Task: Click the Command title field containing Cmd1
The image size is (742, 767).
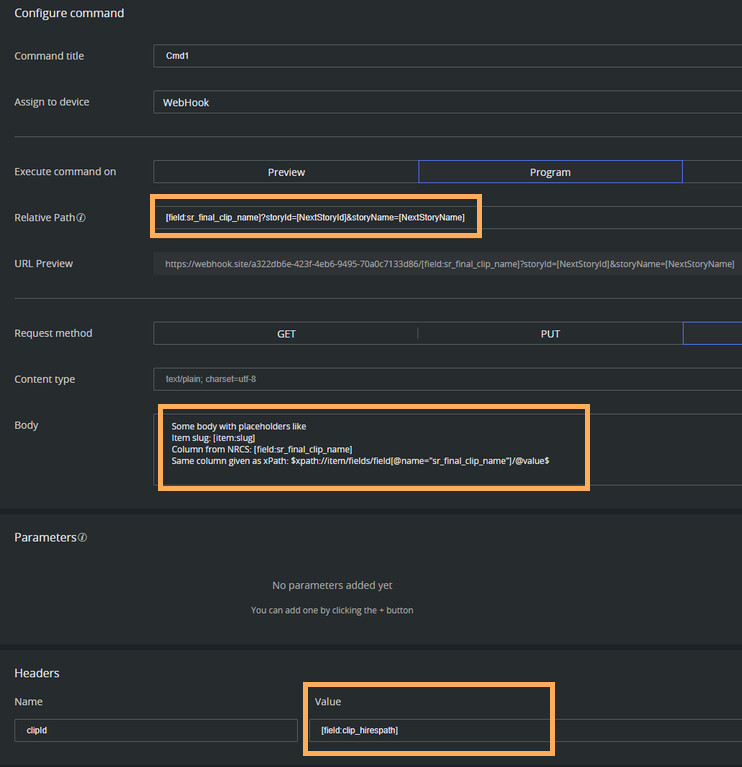Action: pos(447,56)
